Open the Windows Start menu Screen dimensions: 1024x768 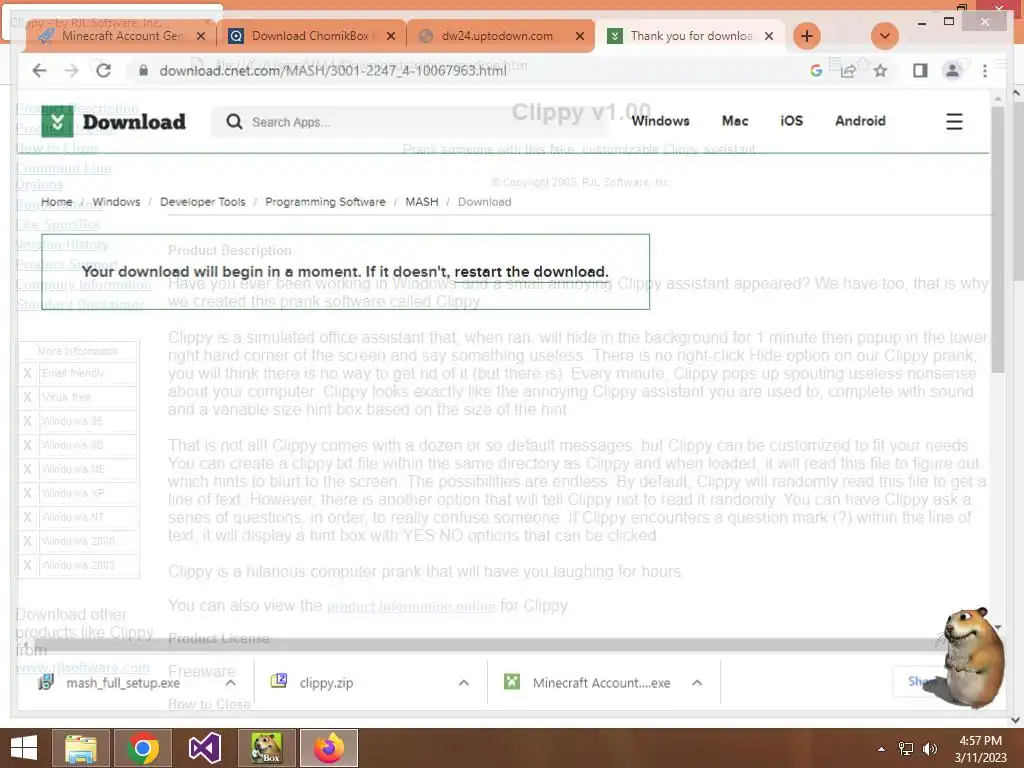24,748
